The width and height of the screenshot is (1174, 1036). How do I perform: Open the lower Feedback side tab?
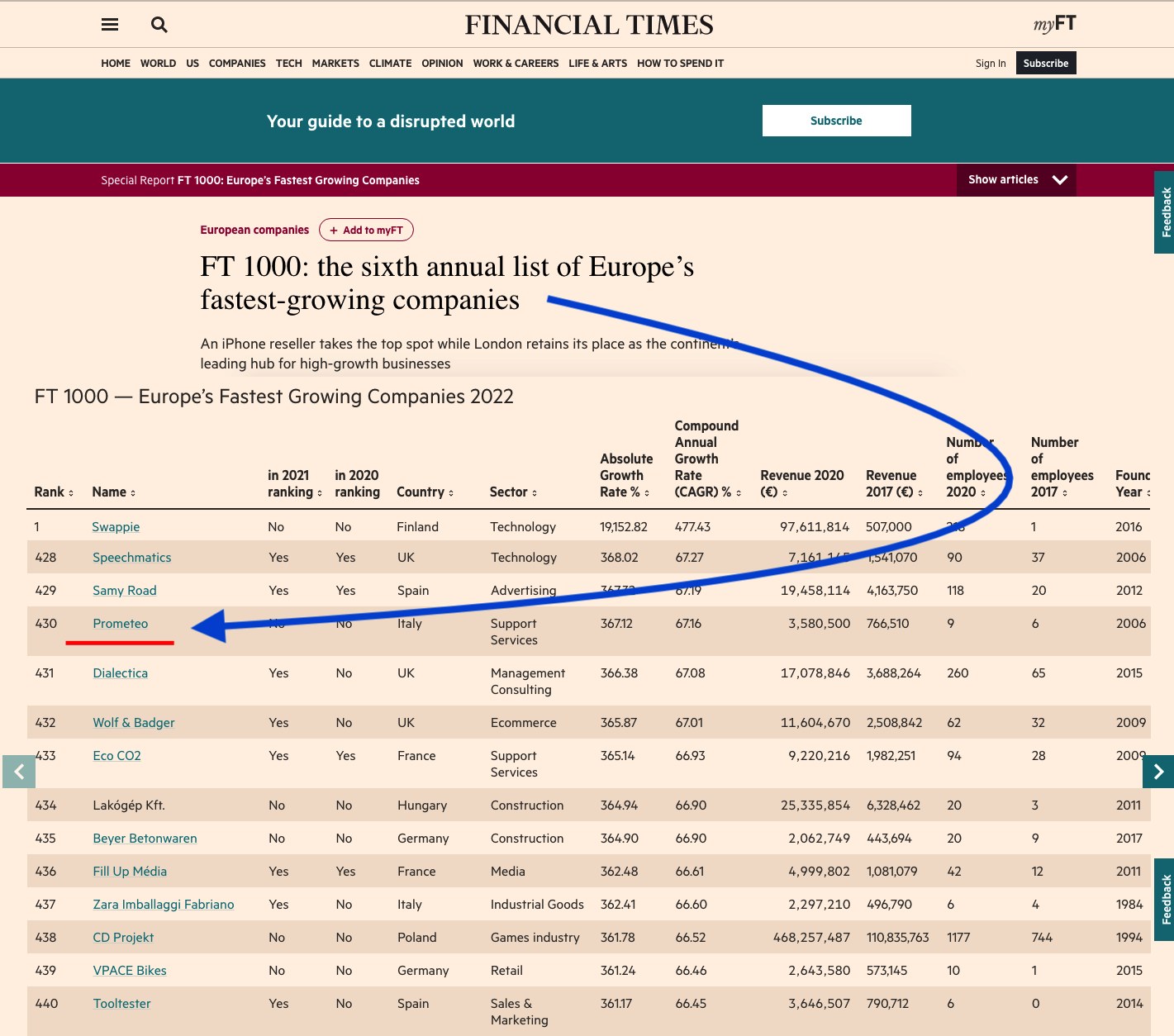(1165, 900)
